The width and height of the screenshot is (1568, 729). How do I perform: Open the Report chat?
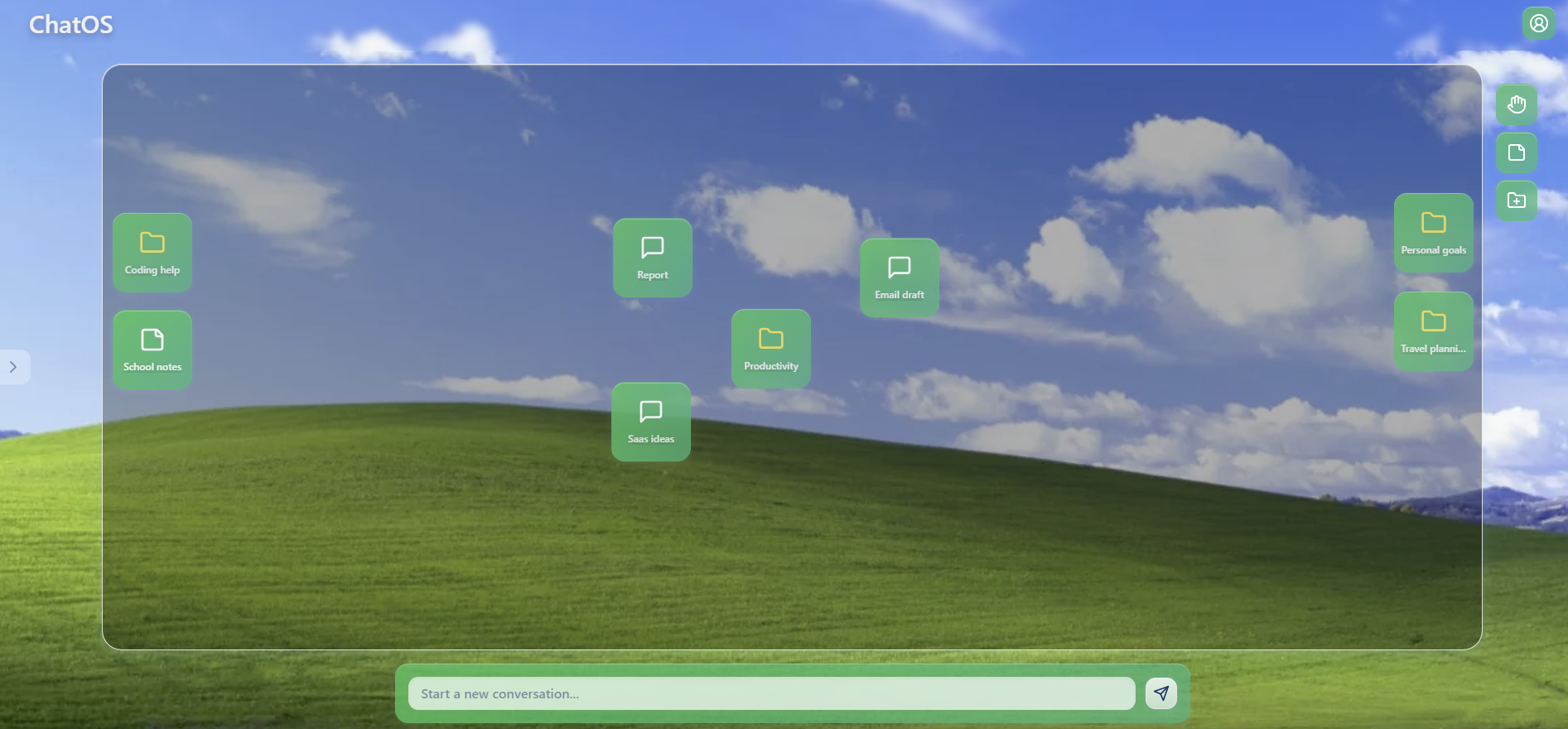653,258
